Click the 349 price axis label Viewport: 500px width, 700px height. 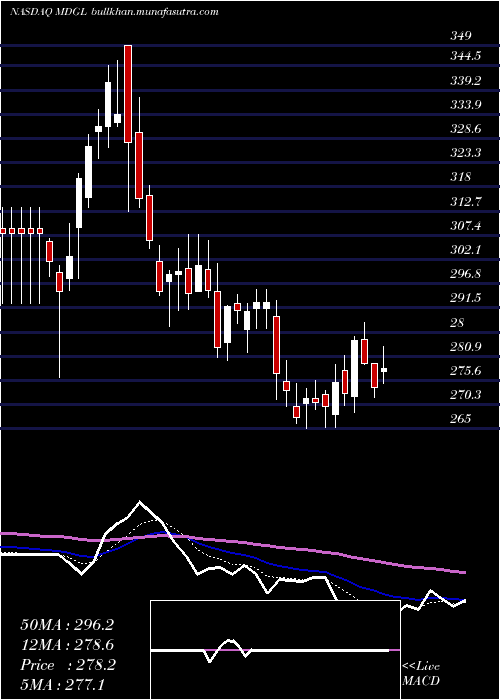click(x=460, y=36)
